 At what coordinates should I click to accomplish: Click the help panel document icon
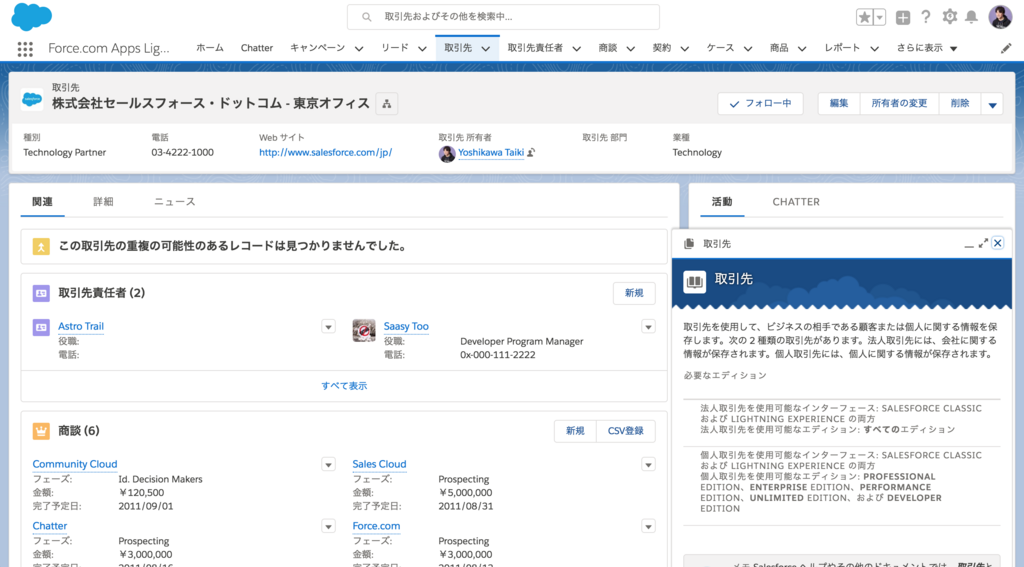[x=688, y=244]
